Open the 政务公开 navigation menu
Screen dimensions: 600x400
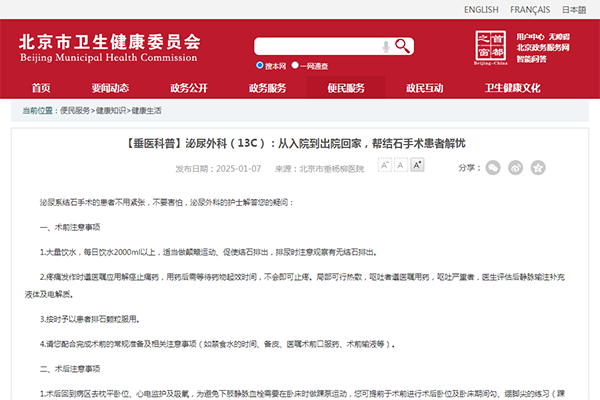click(x=189, y=88)
